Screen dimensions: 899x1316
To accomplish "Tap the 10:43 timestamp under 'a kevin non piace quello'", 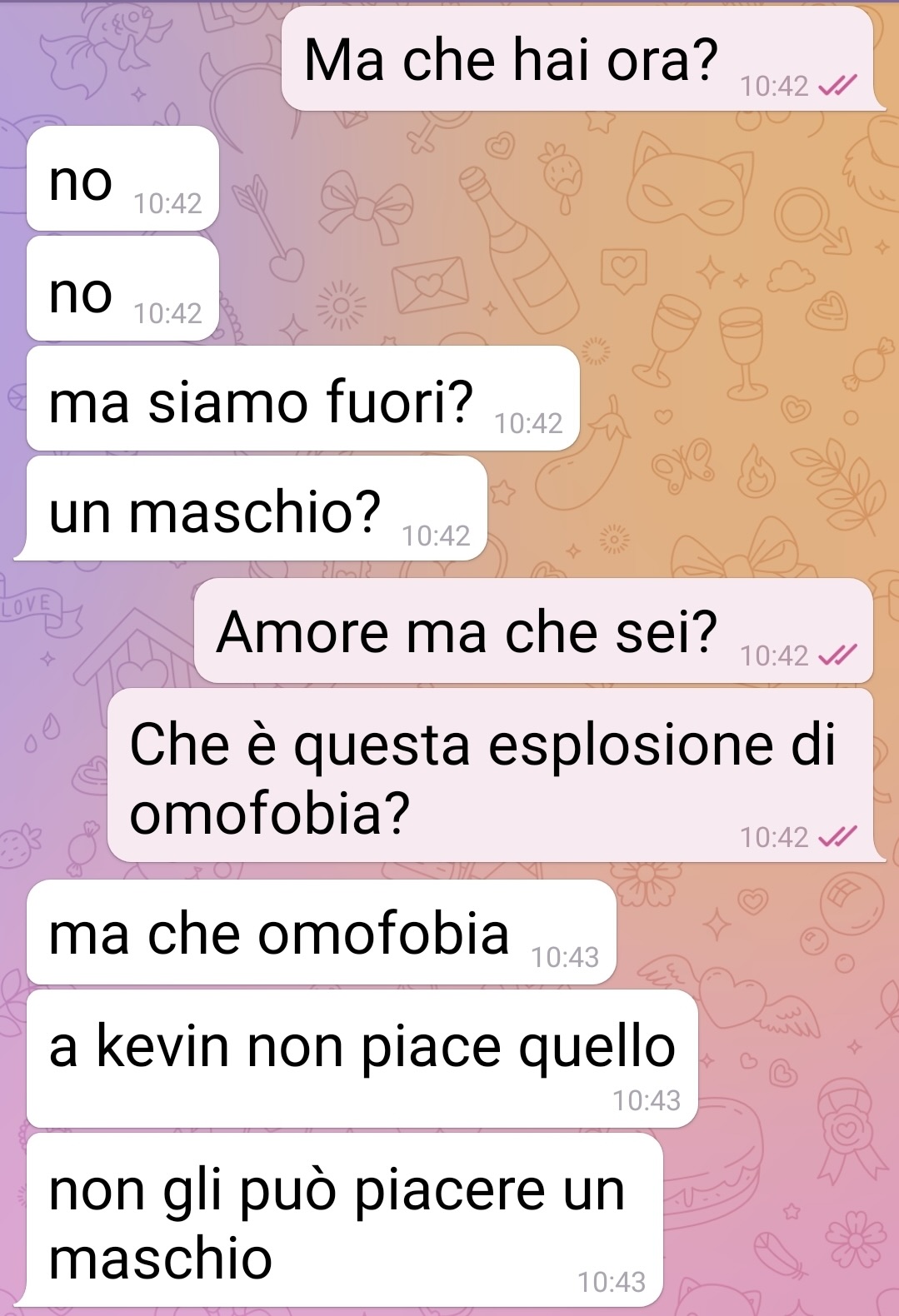I will tap(647, 1101).
